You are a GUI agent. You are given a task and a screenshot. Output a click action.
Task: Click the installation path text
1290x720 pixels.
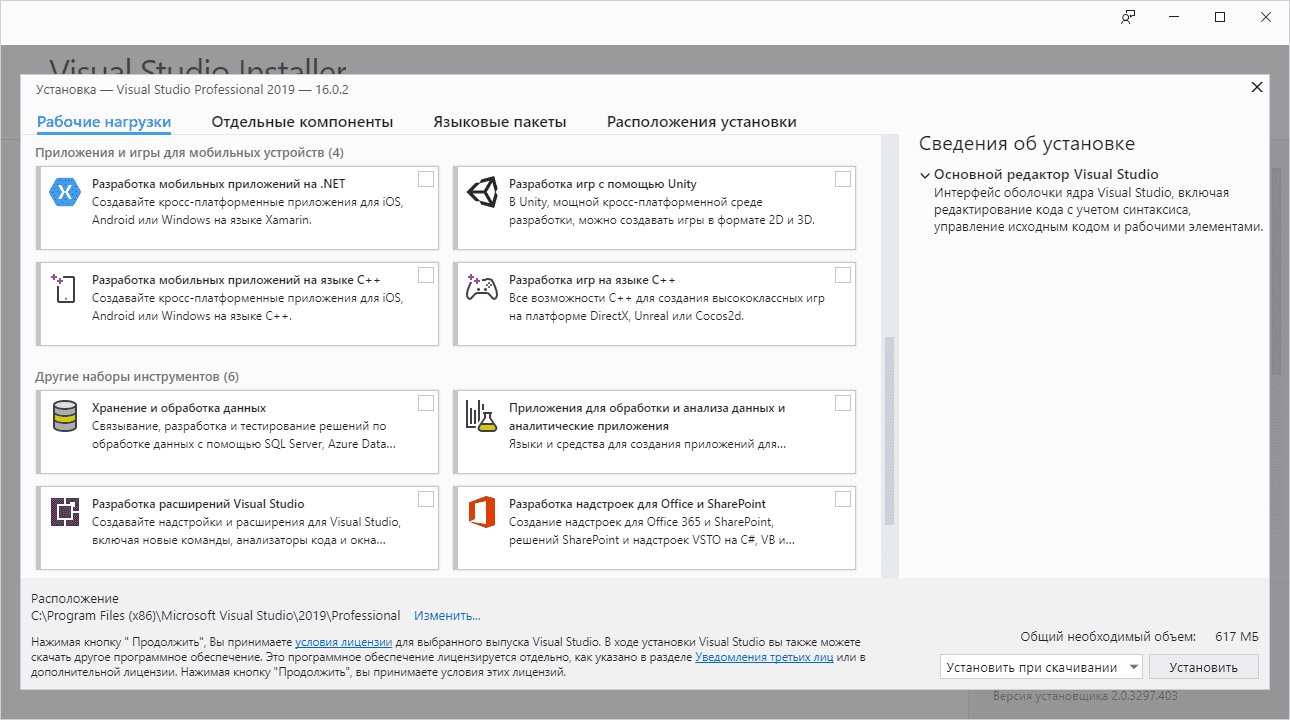click(216, 615)
